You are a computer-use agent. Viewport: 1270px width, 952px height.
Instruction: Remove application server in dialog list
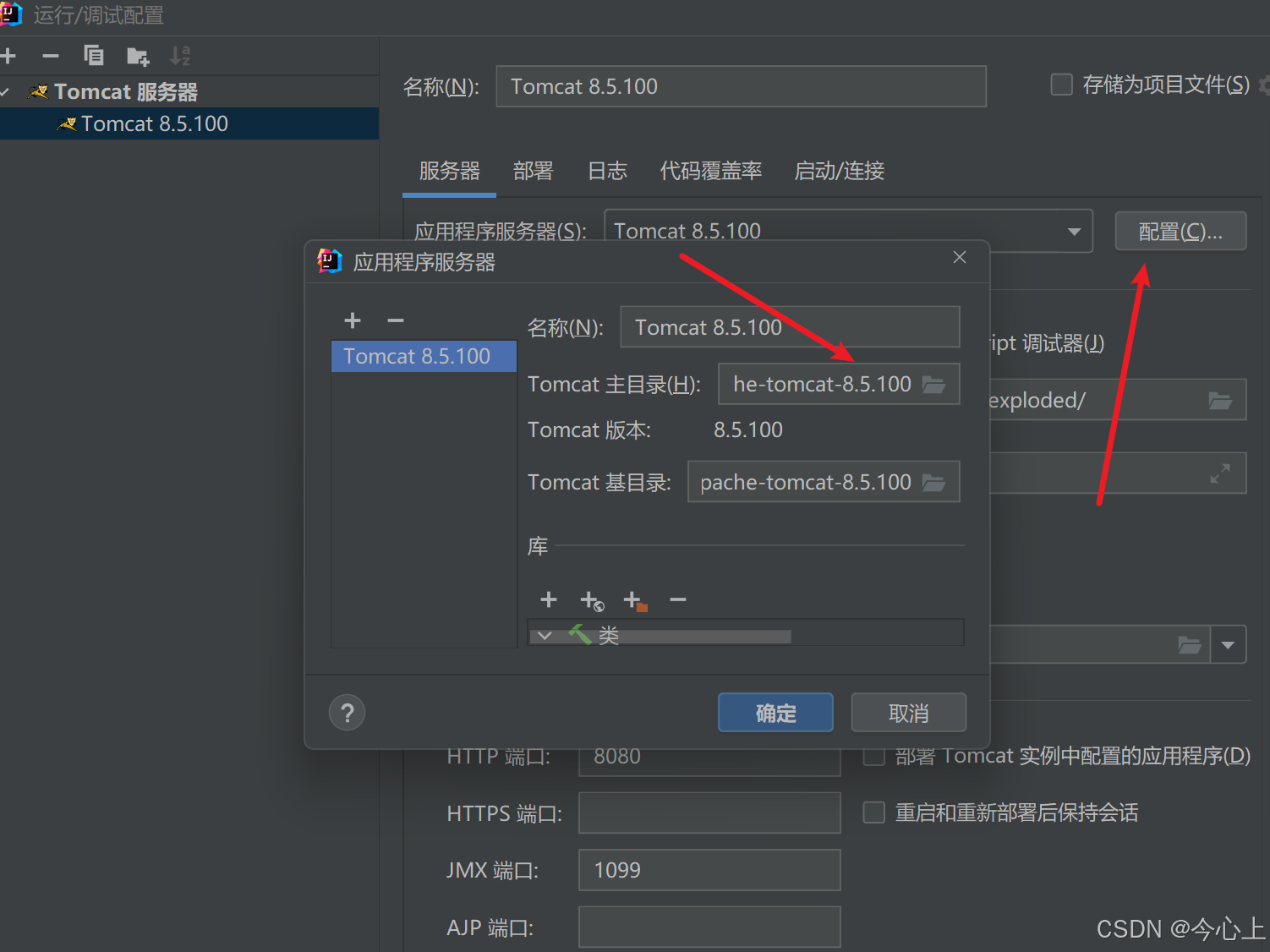[x=396, y=320]
